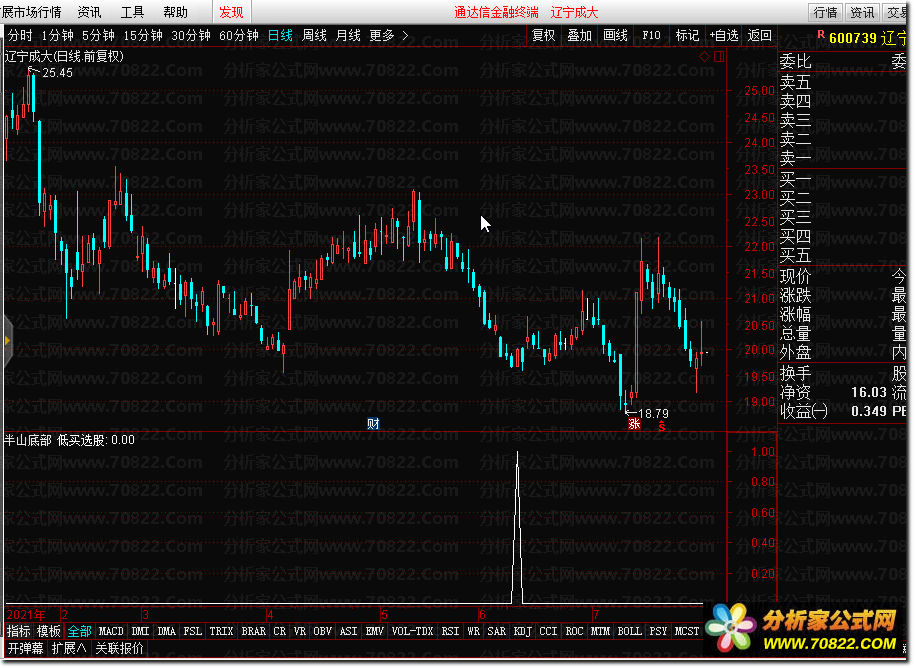Apply the VR indicator
This screenshot has height=668, width=915.
pos(300,631)
